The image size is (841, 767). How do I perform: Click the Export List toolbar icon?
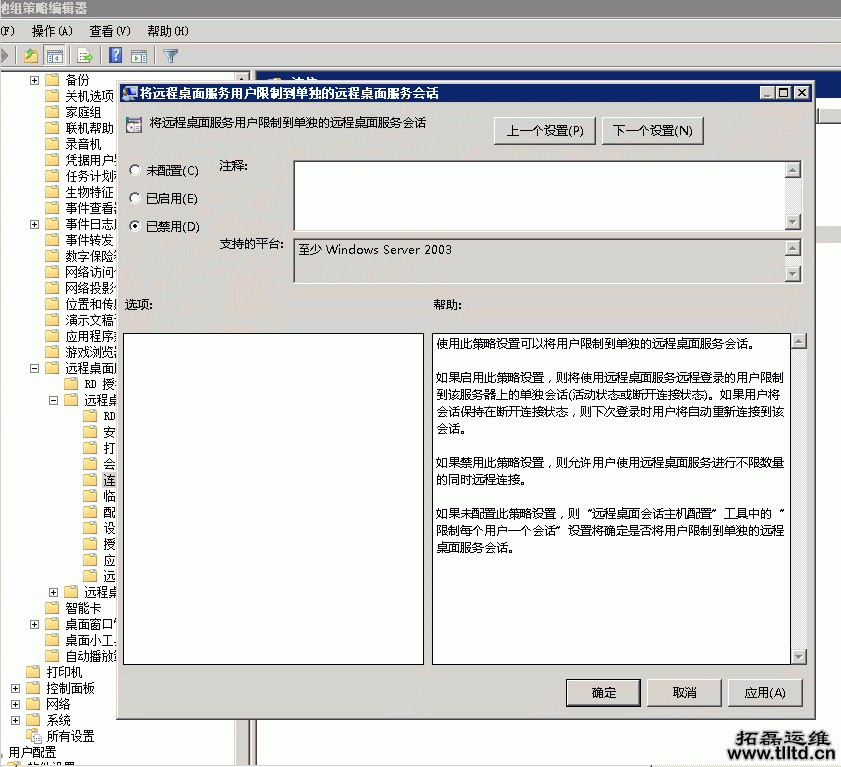tap(84, 55)
